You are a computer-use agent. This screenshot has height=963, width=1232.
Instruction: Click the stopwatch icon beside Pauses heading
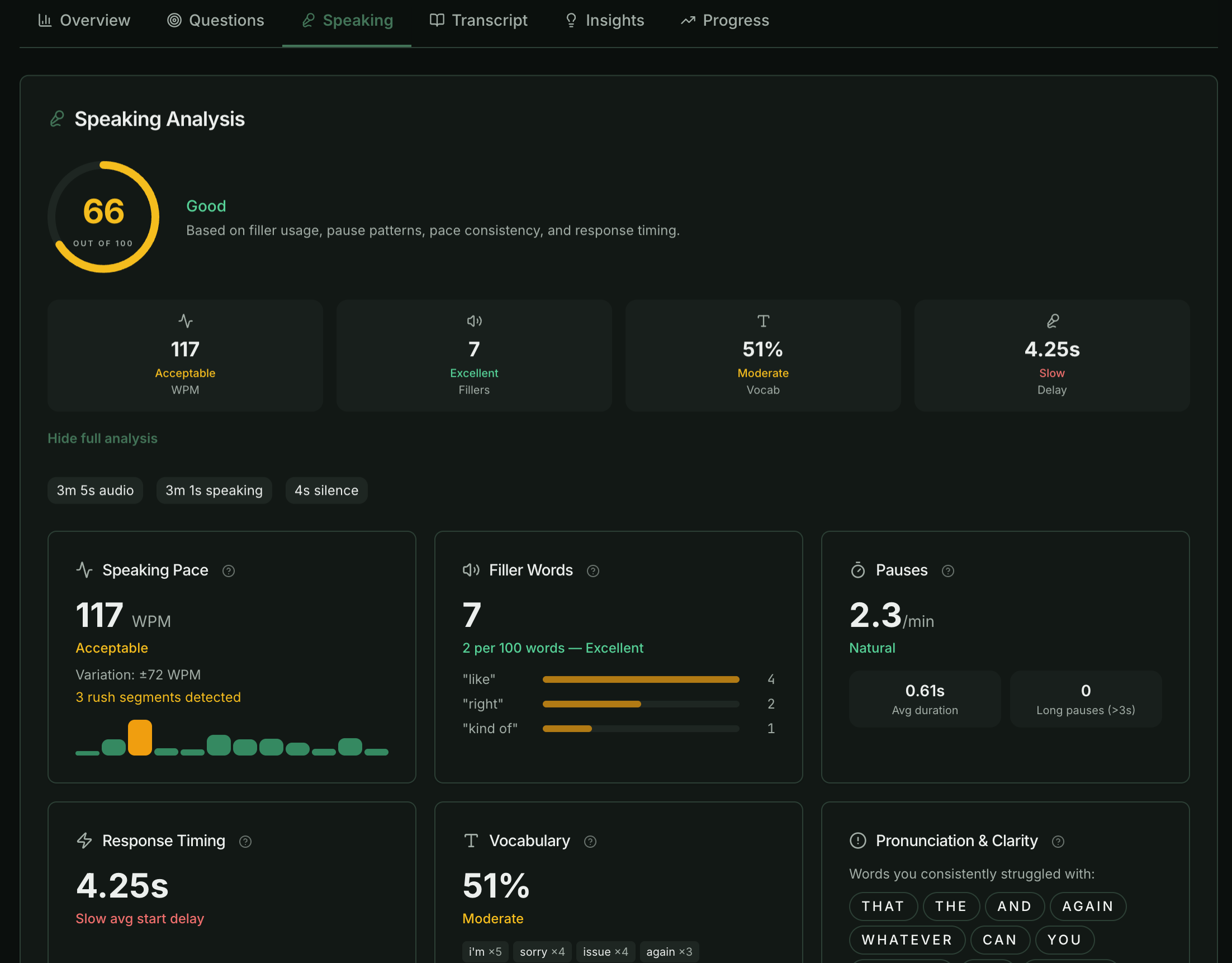click(858, 570)
